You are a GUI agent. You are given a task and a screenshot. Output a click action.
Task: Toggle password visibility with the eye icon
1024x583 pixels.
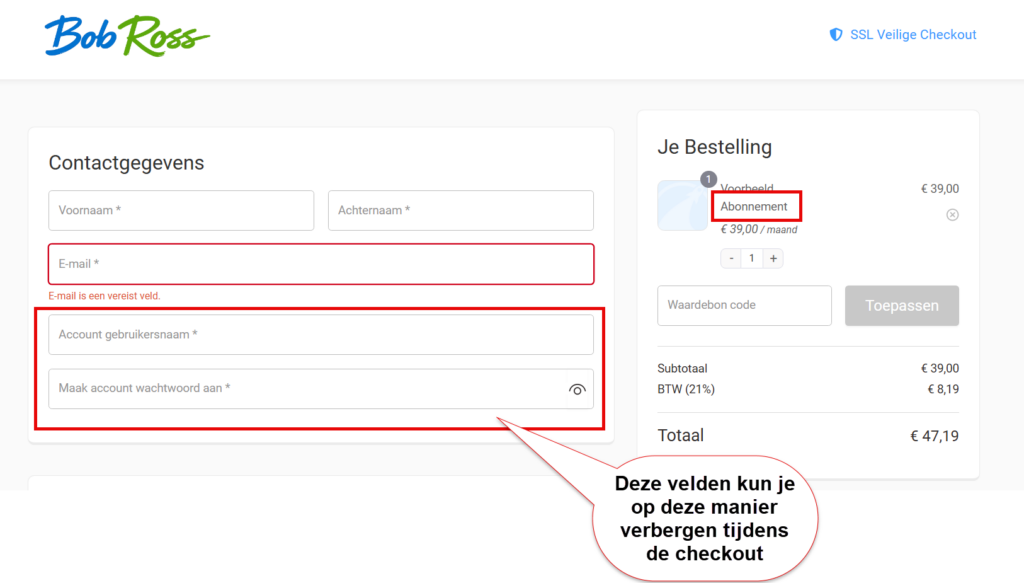coord(577,389)
